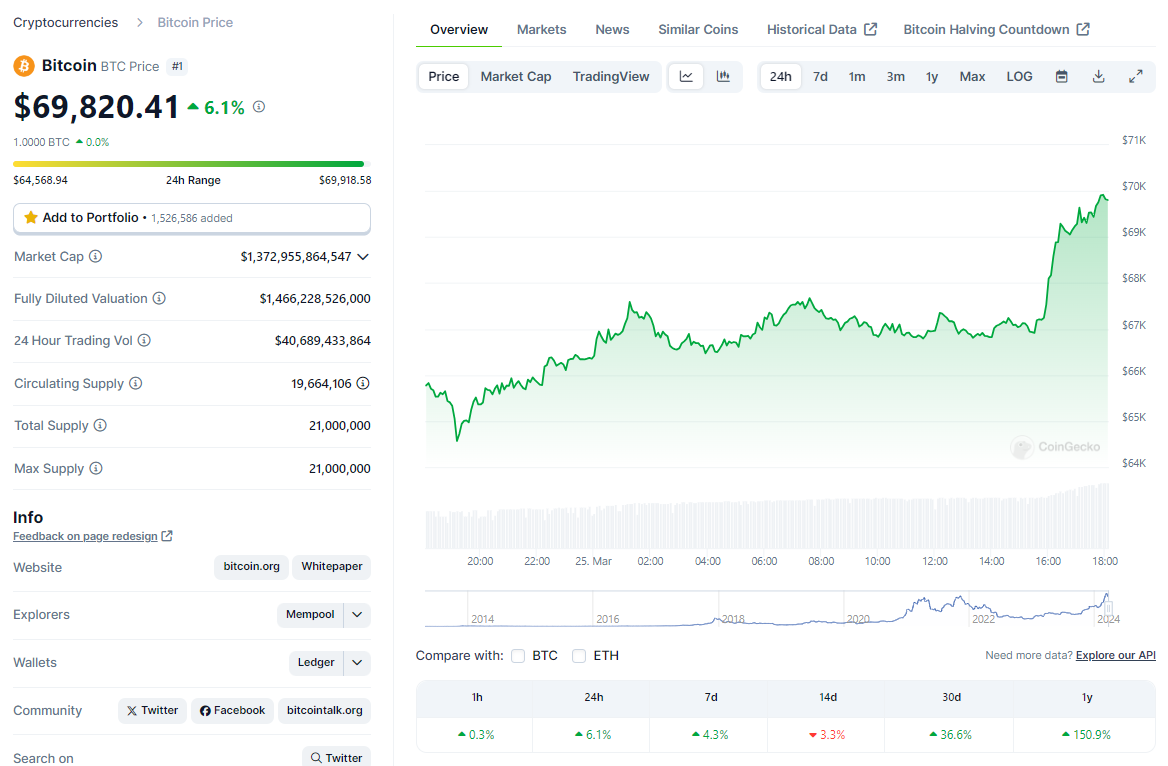Expand chart to fullscreen icon

point(1135,77)
